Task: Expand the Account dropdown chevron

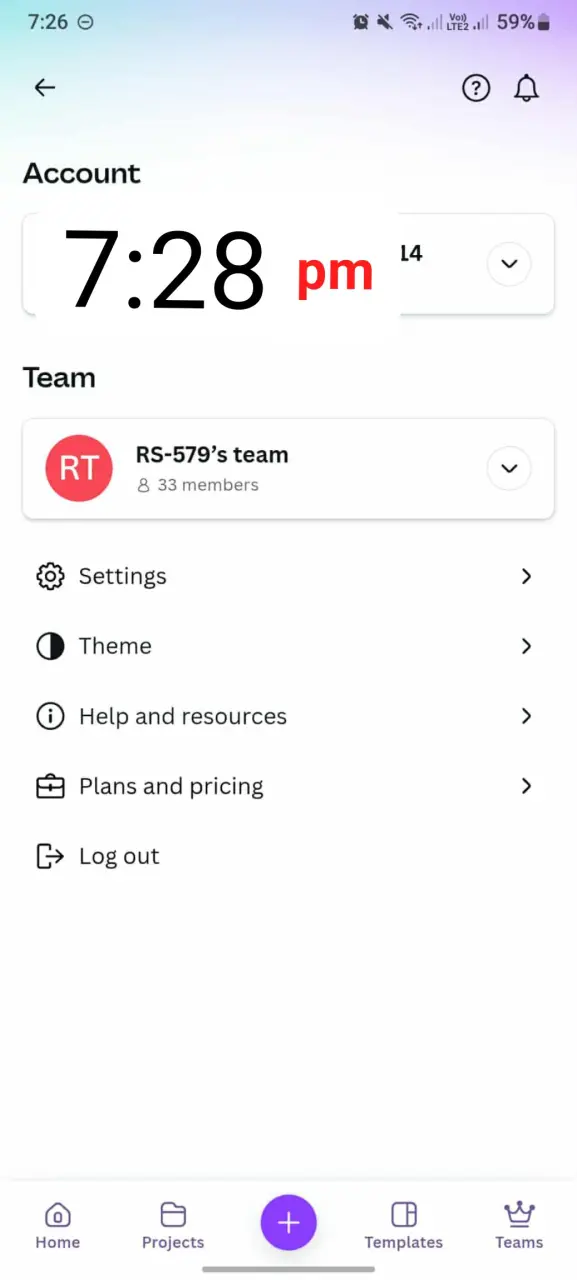Action: (509, 264)
